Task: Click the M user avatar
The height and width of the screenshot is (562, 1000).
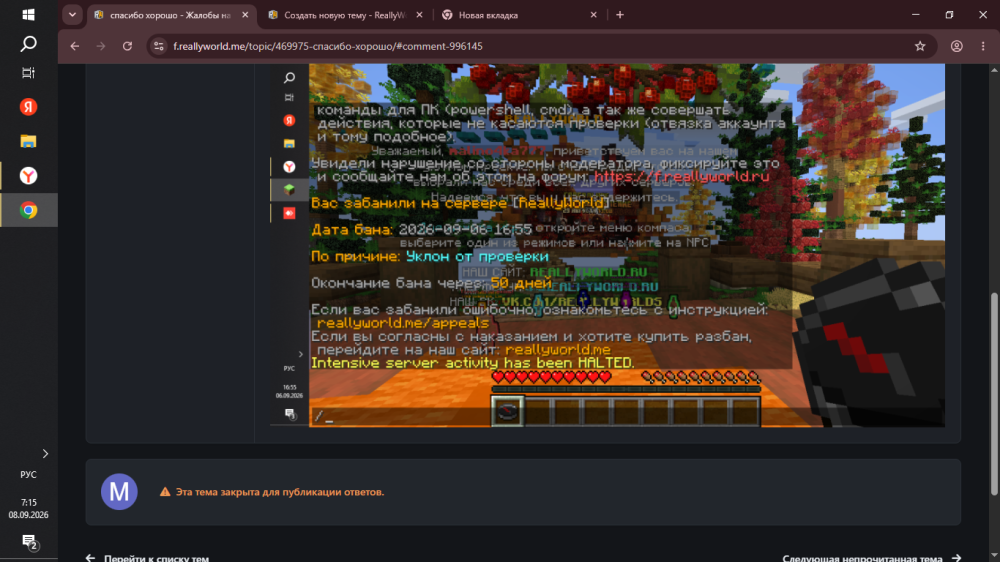Action: pos(119,492)
